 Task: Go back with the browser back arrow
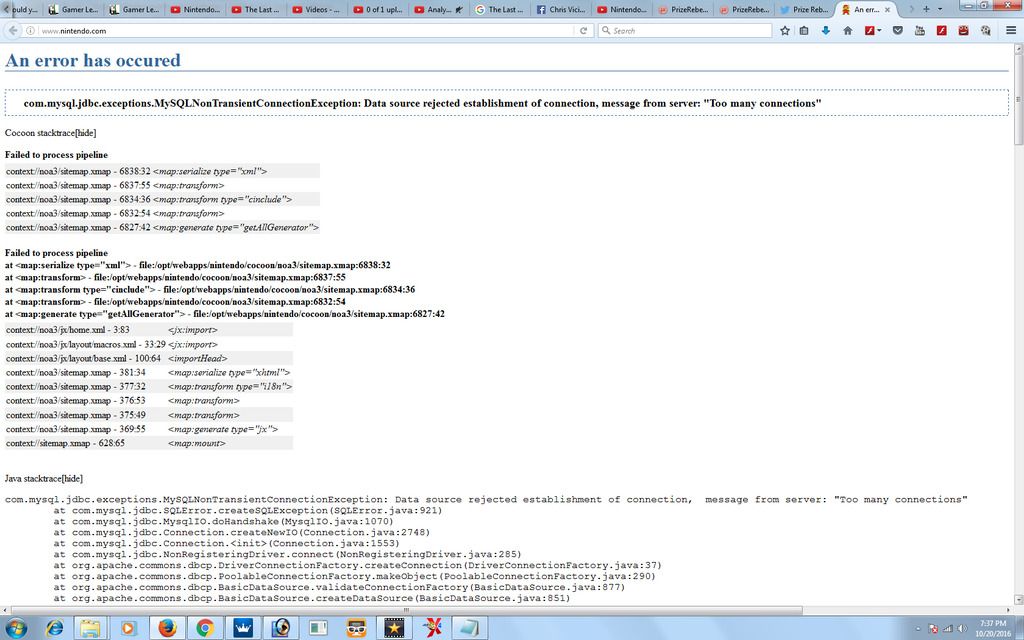point(13,31)
